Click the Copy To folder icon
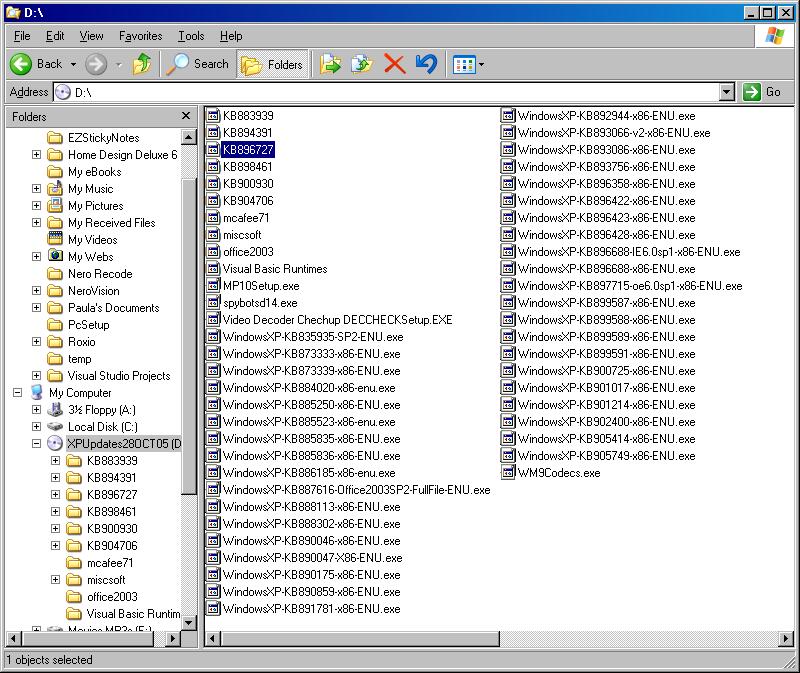 click(362, 64)
